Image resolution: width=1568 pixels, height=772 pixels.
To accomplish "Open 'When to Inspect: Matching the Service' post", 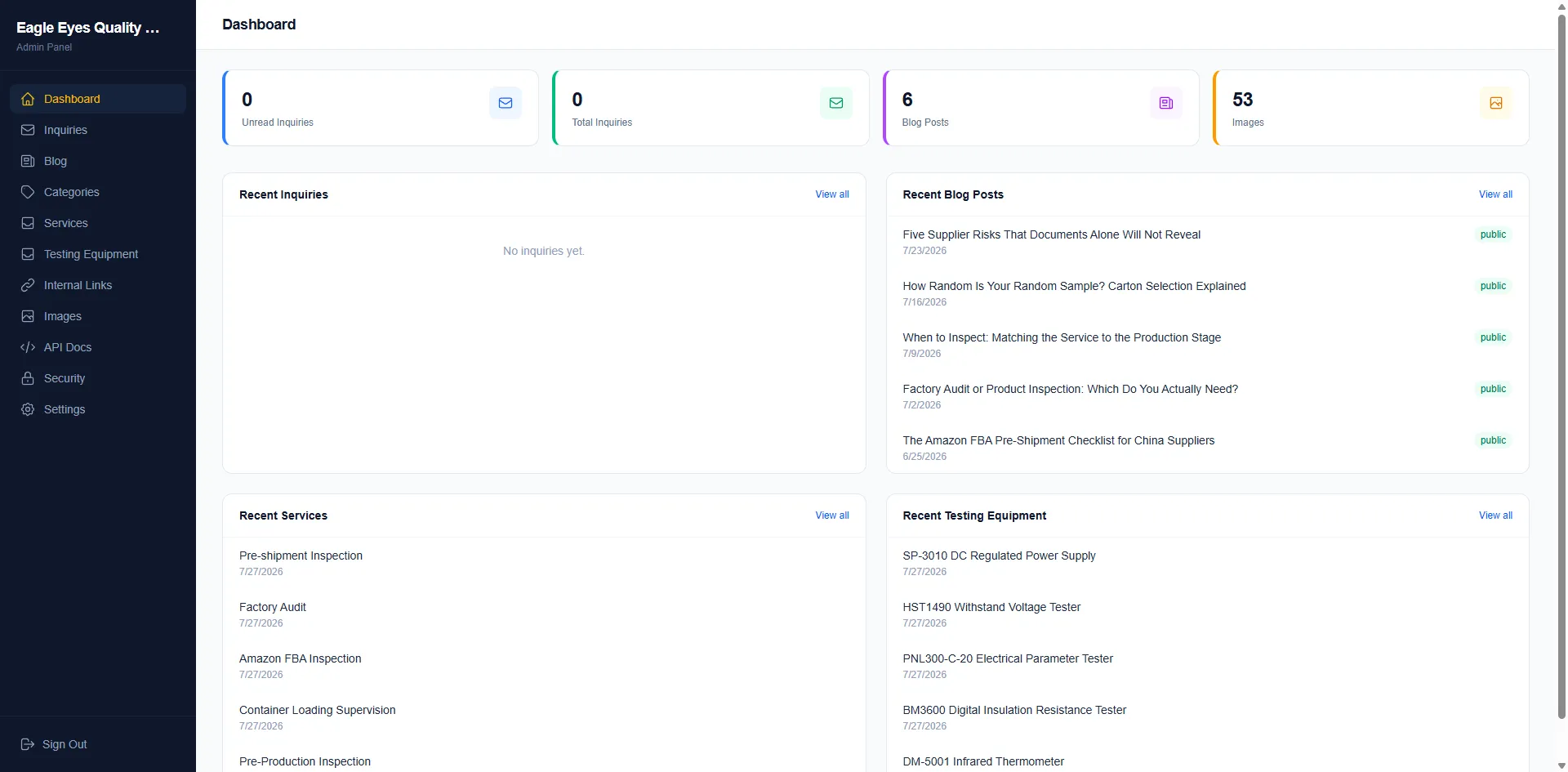I will [1062, 337].
